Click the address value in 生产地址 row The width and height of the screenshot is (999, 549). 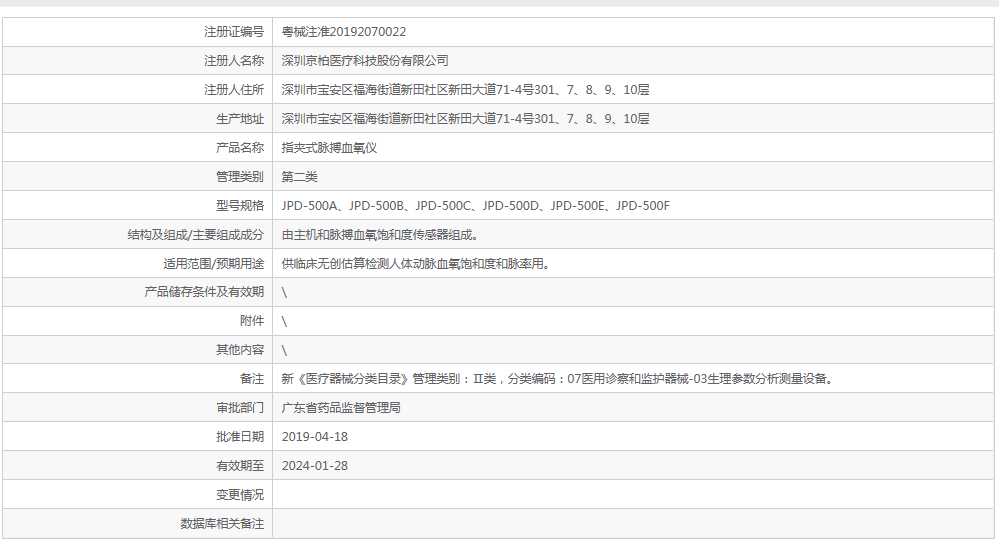click(x=465, y=118)
